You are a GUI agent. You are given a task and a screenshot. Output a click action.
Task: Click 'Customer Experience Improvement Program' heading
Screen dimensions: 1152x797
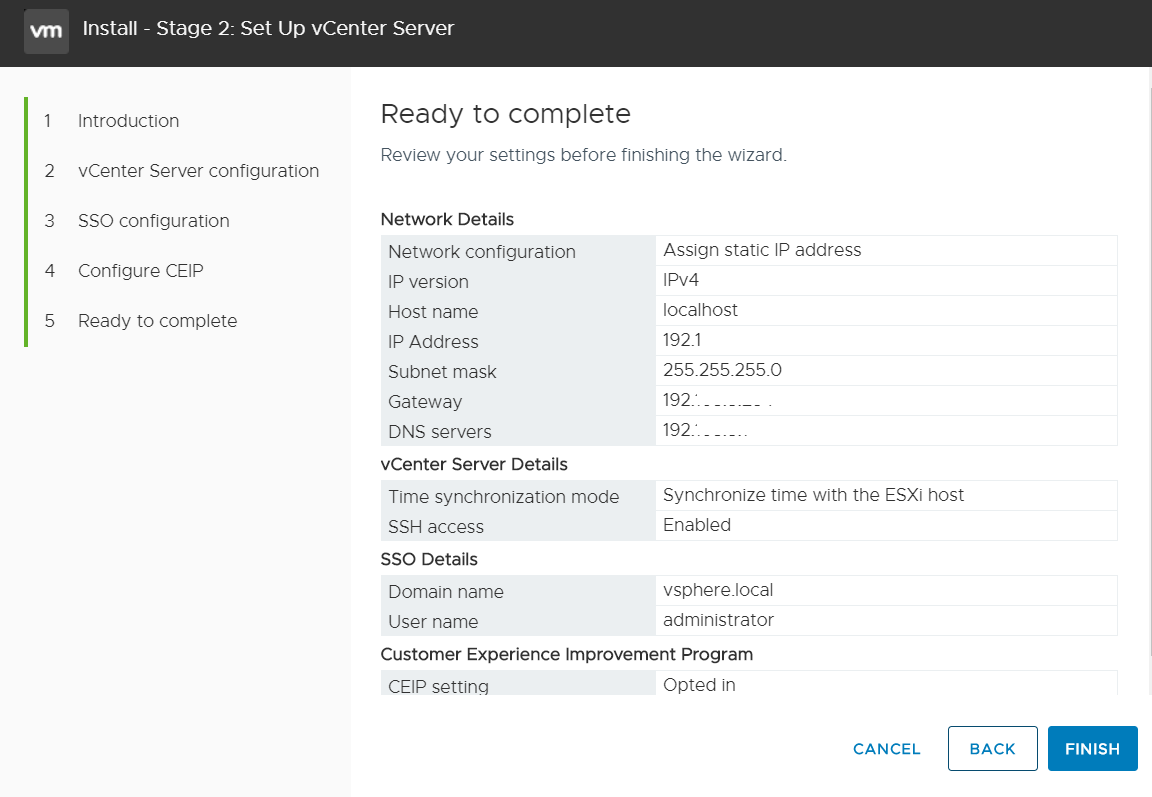[566, 654]
